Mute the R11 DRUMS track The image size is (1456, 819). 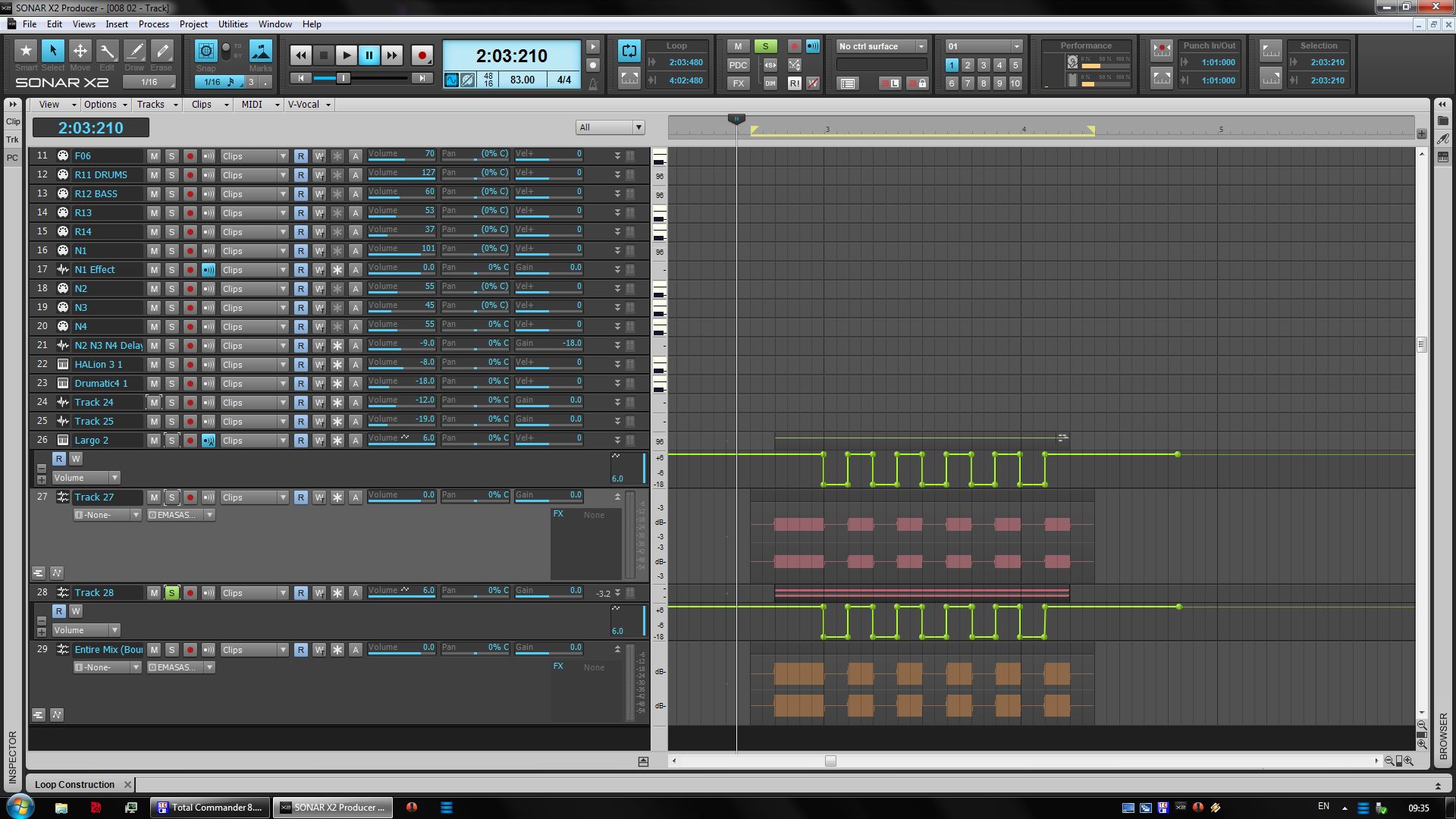pyautogui.click(x=154, y=174)
